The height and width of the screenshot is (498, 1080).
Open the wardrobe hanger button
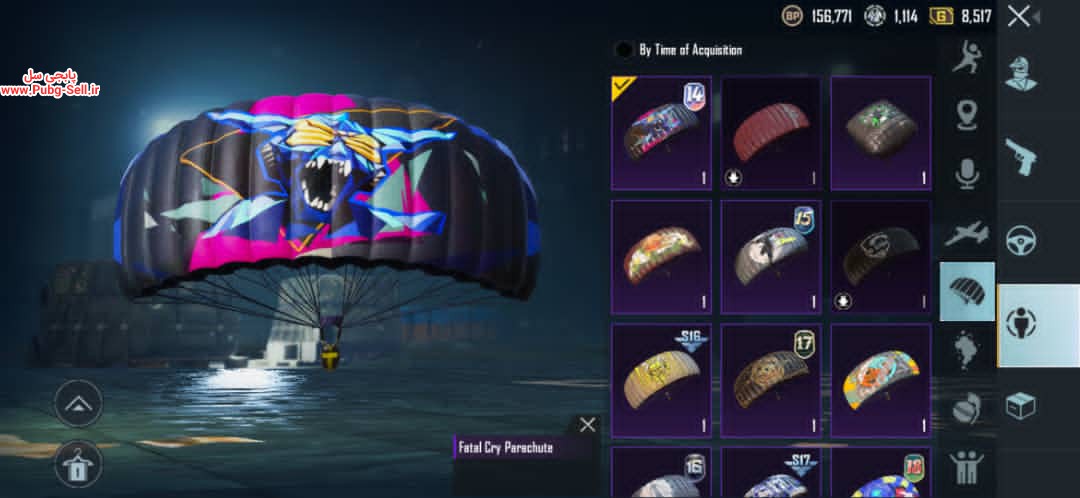coord(78,465)
